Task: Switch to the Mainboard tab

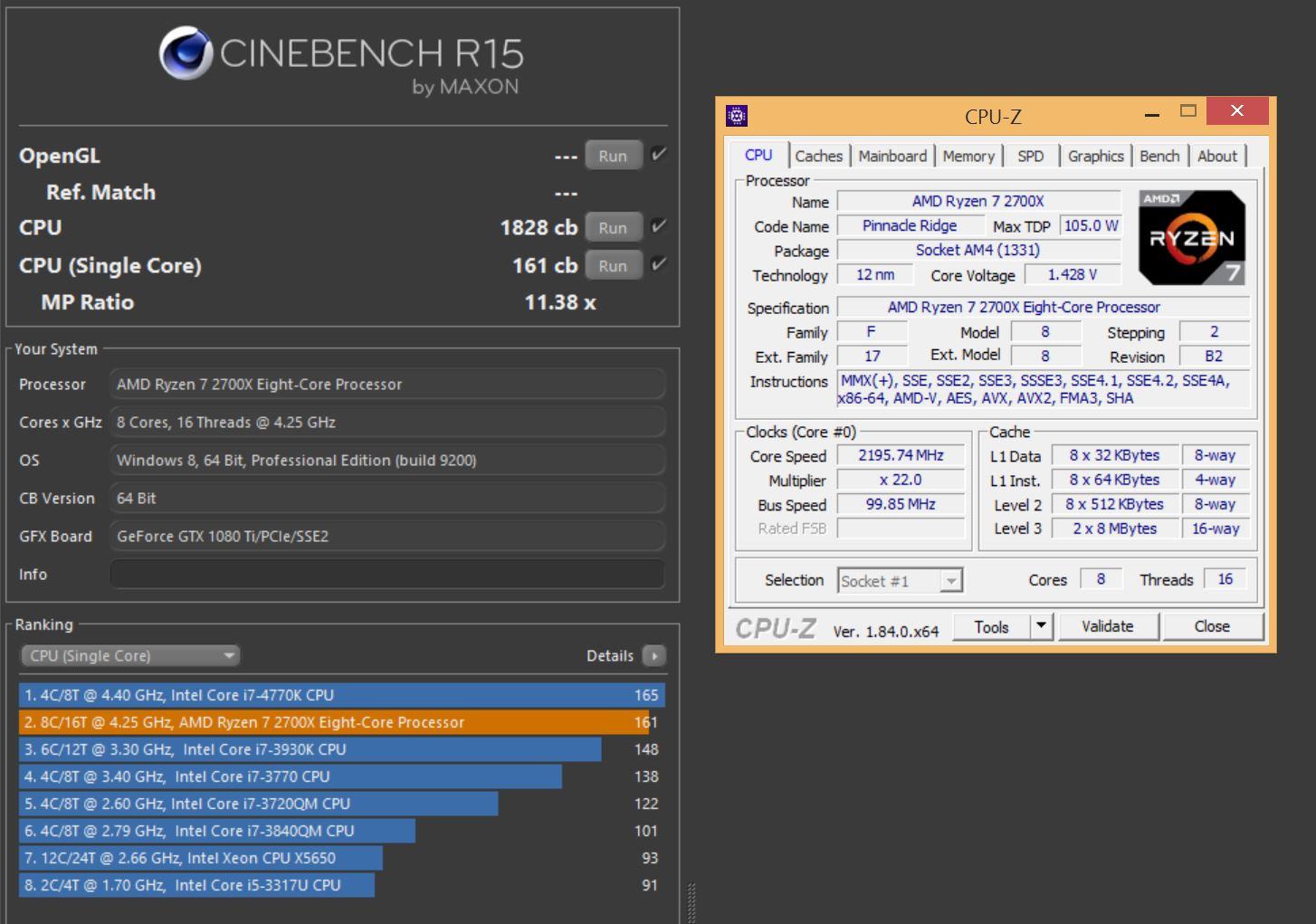Action: (892, 156)
